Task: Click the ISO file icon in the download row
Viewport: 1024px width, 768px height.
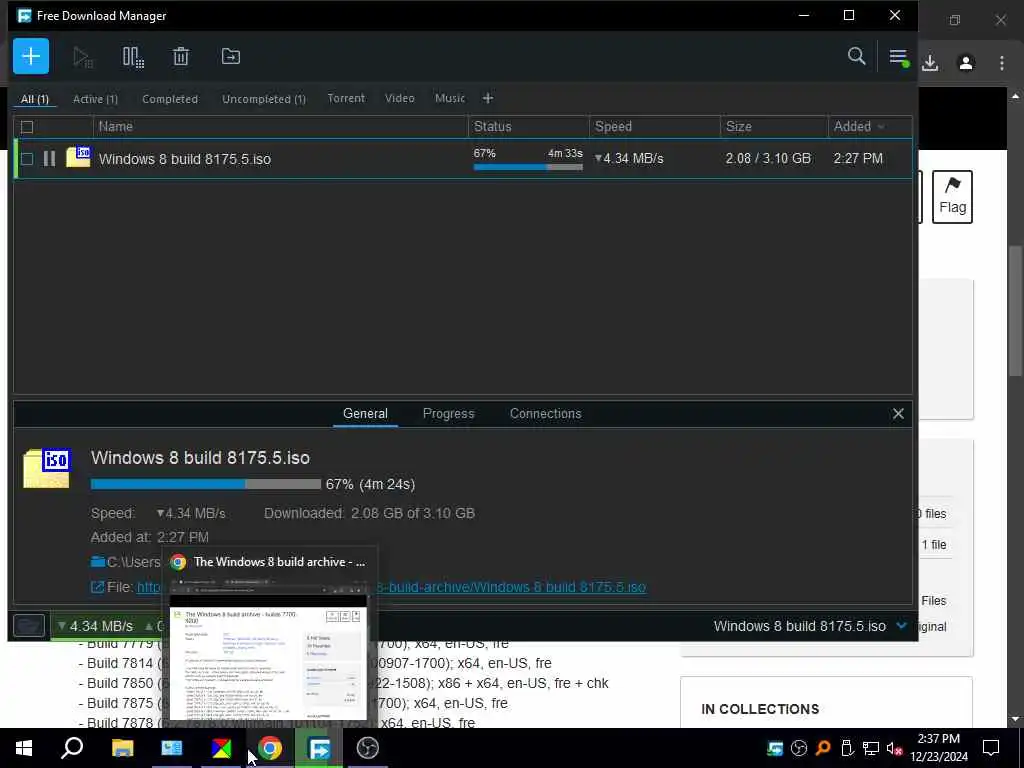Action: click(78, 157)
